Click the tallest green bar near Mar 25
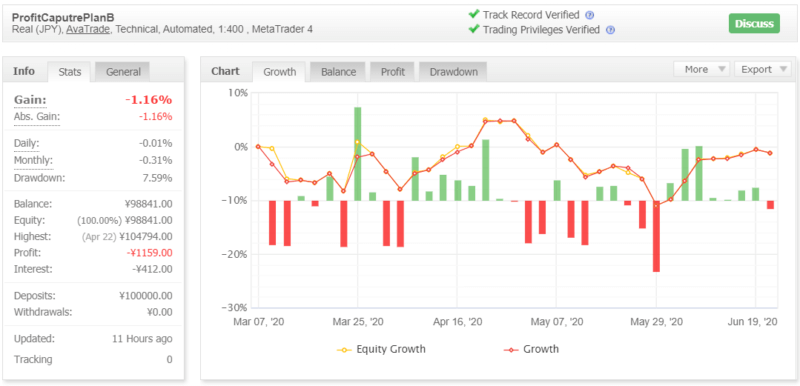Image resolution: width=800 pixels, height=386 pixels. click(358, 153)
